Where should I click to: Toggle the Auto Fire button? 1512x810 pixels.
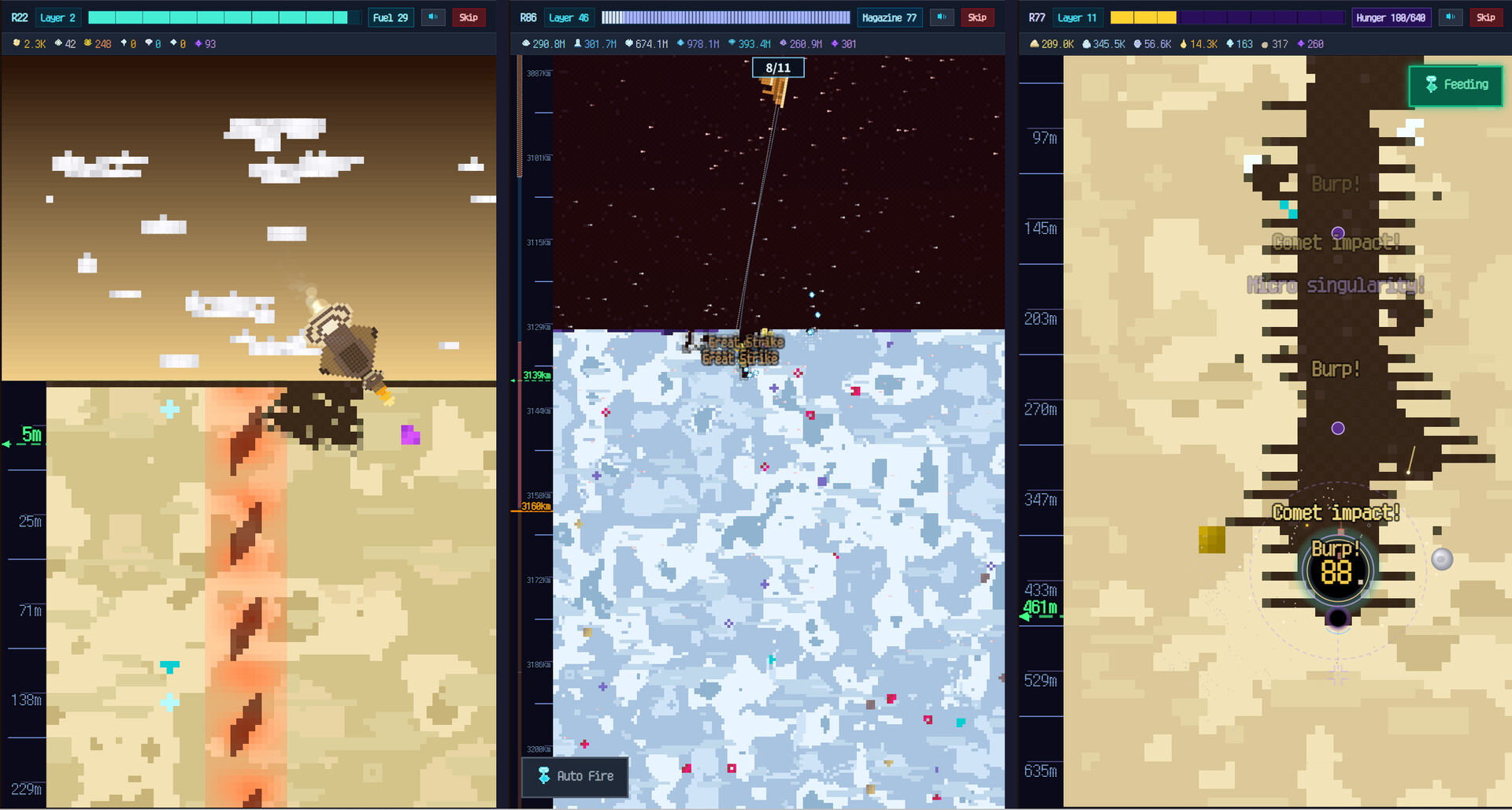point(575,776)
